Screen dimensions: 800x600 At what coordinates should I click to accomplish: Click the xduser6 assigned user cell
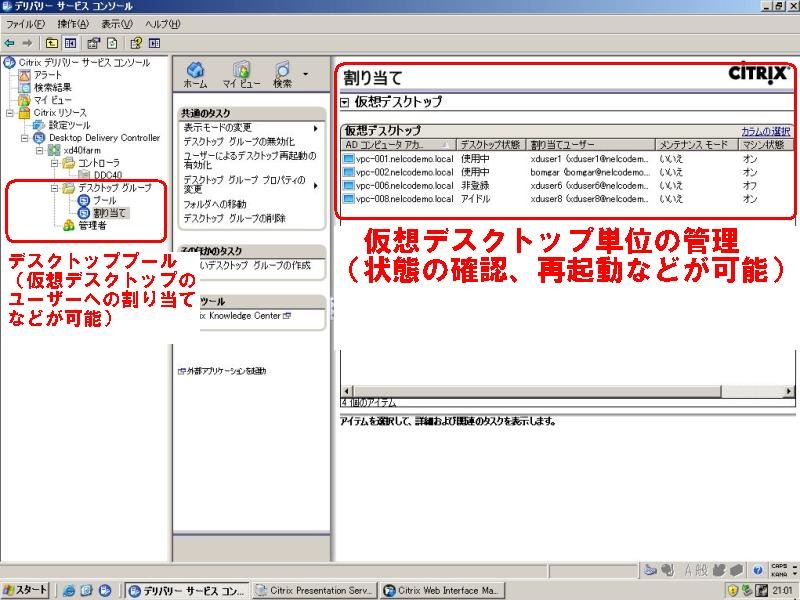click(590, 186)
